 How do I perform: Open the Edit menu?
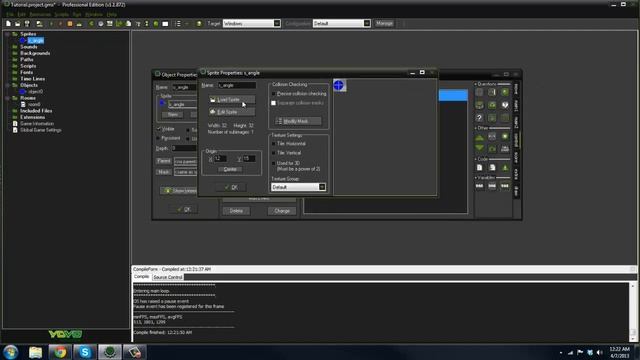pos(21,14)
